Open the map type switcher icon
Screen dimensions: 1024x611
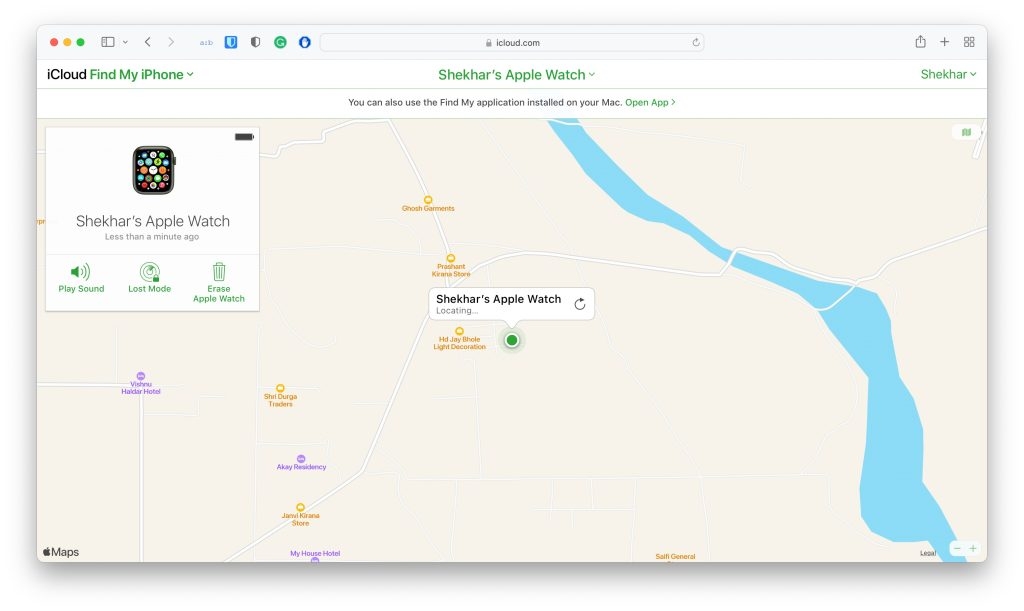pyautogui.click(x=966, y=133)
